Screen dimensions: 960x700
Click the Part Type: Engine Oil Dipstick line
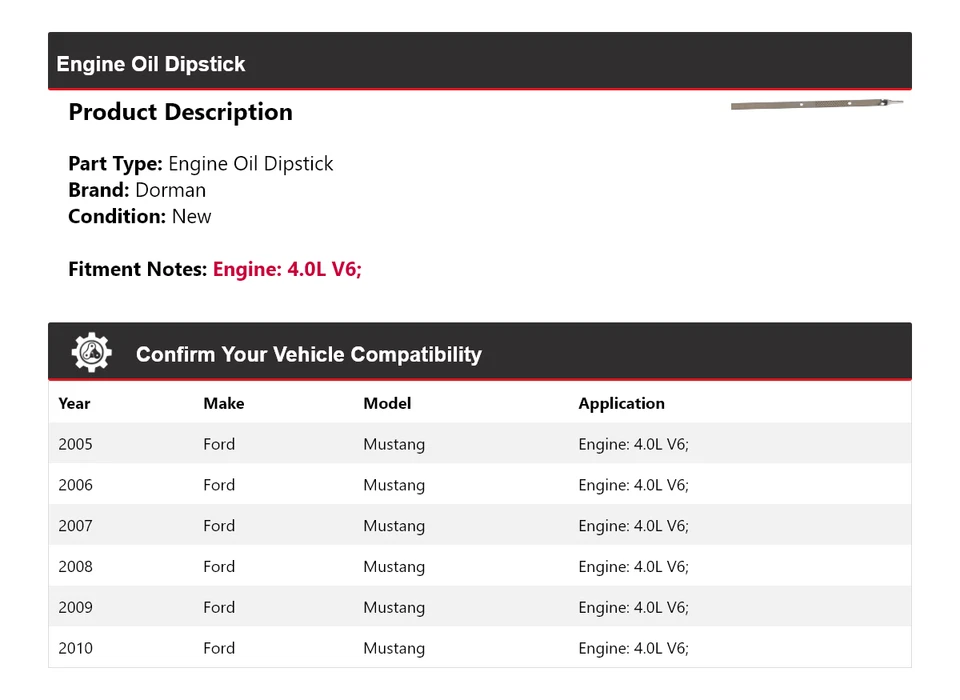[201, 164]
